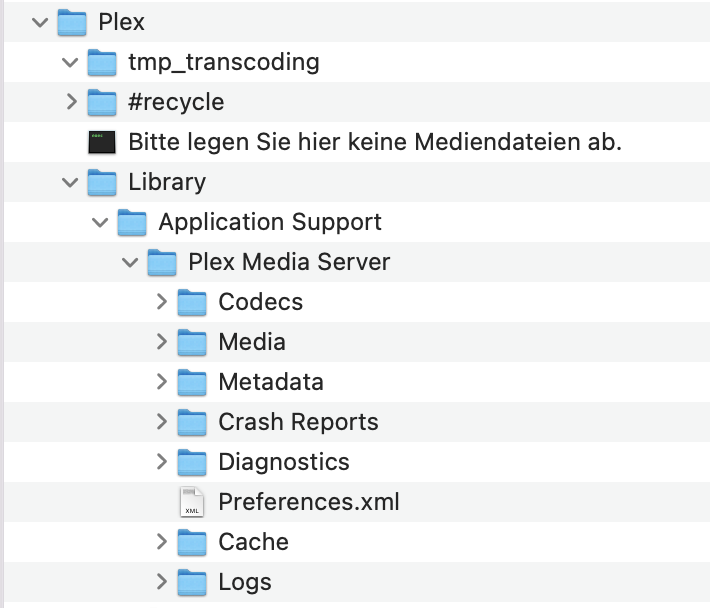This screenshot has width=710, height=608.
Task: Expand the Crash Reports folder
Action: click(161, 422)
